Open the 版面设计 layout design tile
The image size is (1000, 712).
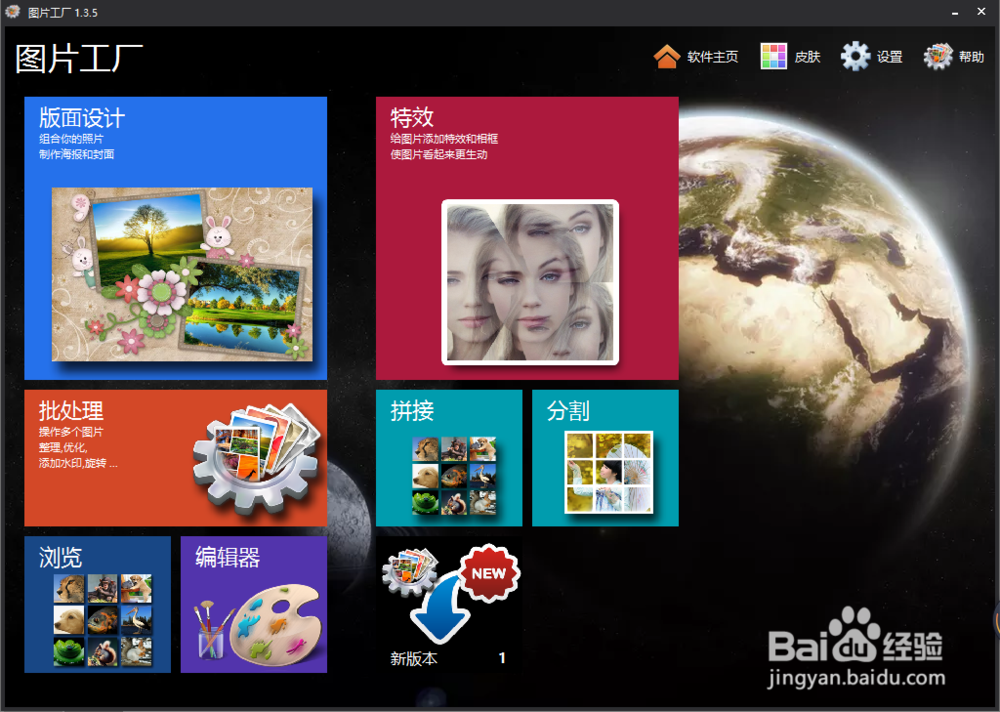click(x=175, y=238)
